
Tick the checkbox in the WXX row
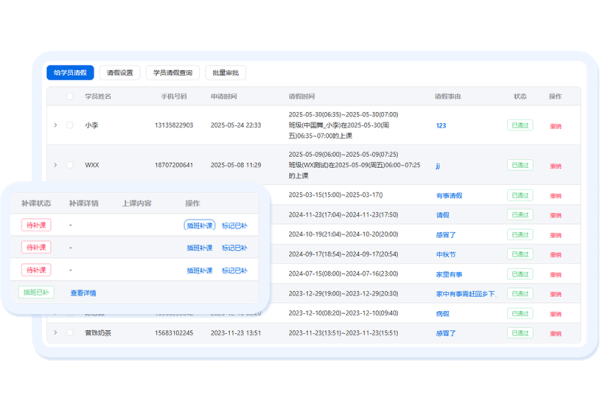click(x=70, y=164)
